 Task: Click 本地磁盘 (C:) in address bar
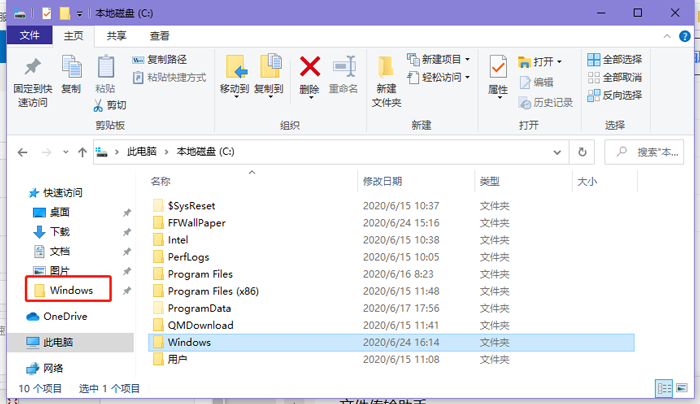pos(205,152)
